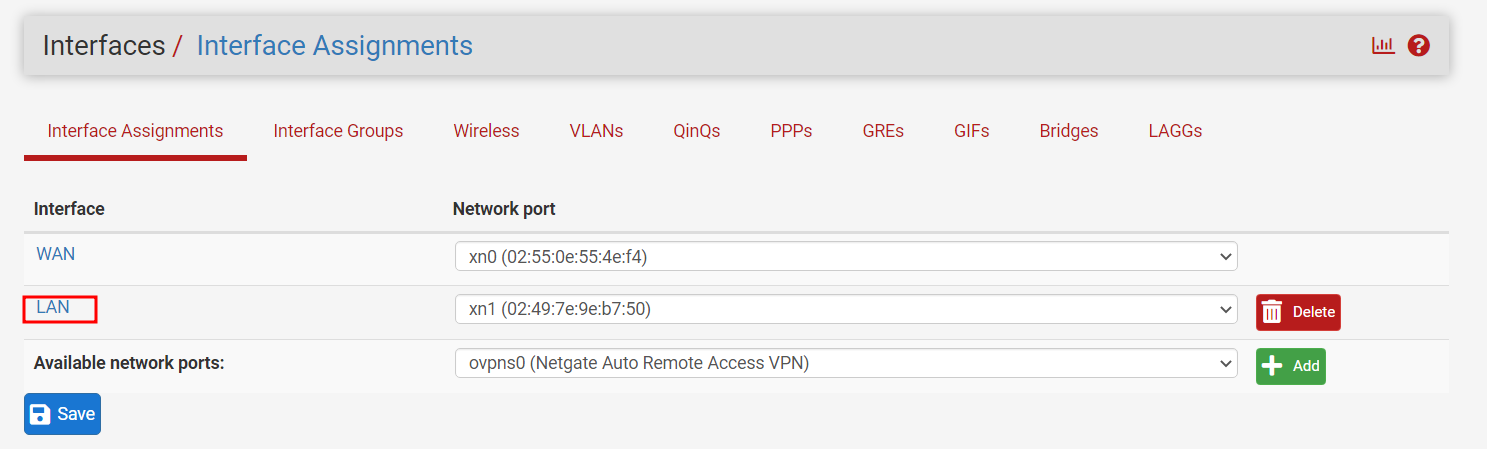Add the available network port
The width and height of the screenshot is (1487, 449).
[x=1290, y=366]
